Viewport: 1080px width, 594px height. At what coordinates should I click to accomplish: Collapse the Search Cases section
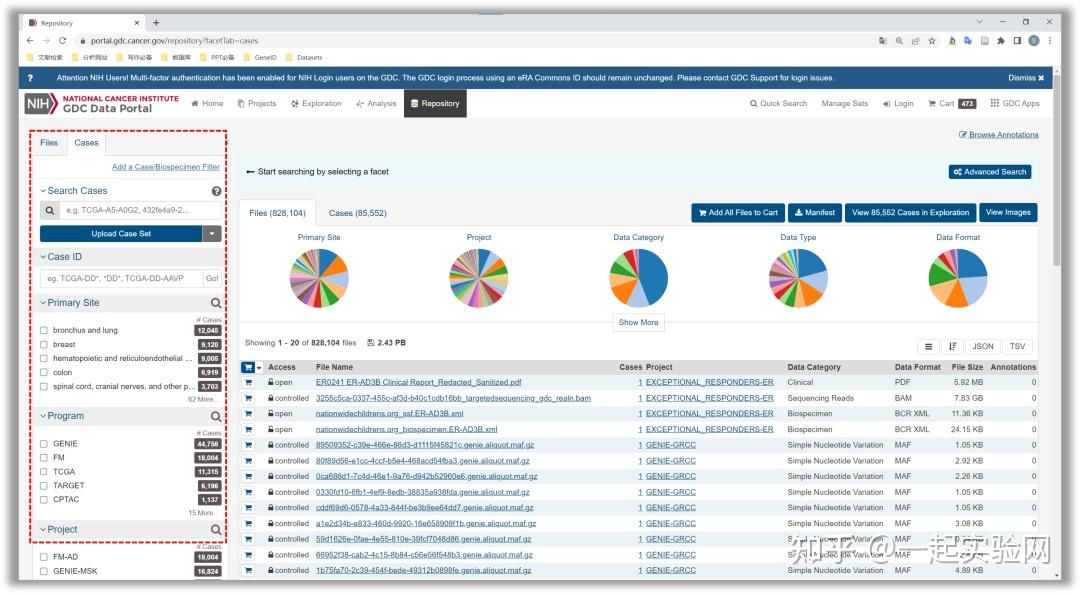tap(74, 191)
